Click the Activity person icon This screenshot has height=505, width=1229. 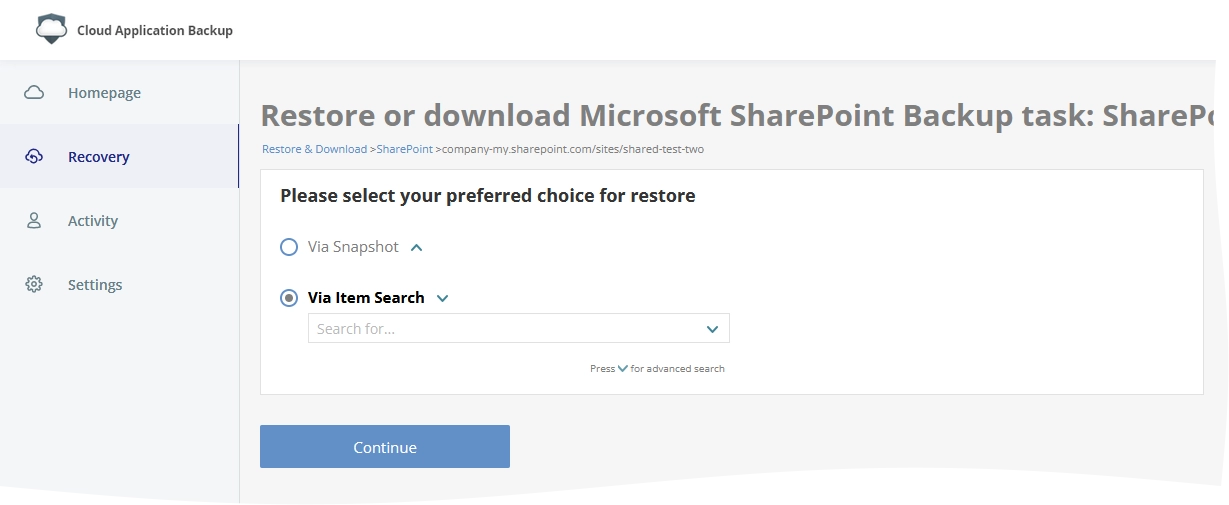point(34,221)
